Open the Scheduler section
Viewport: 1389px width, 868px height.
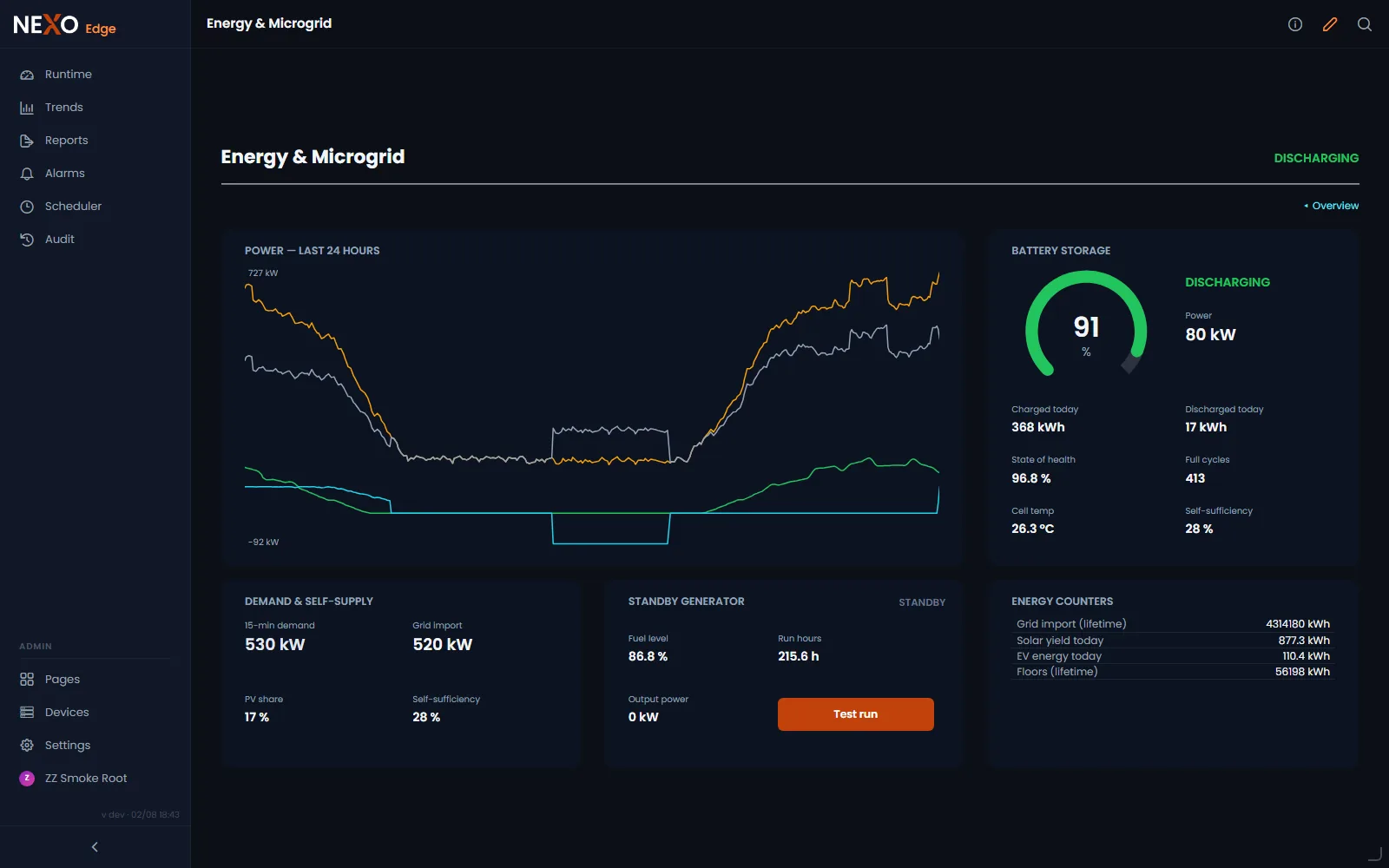(95, 207)
